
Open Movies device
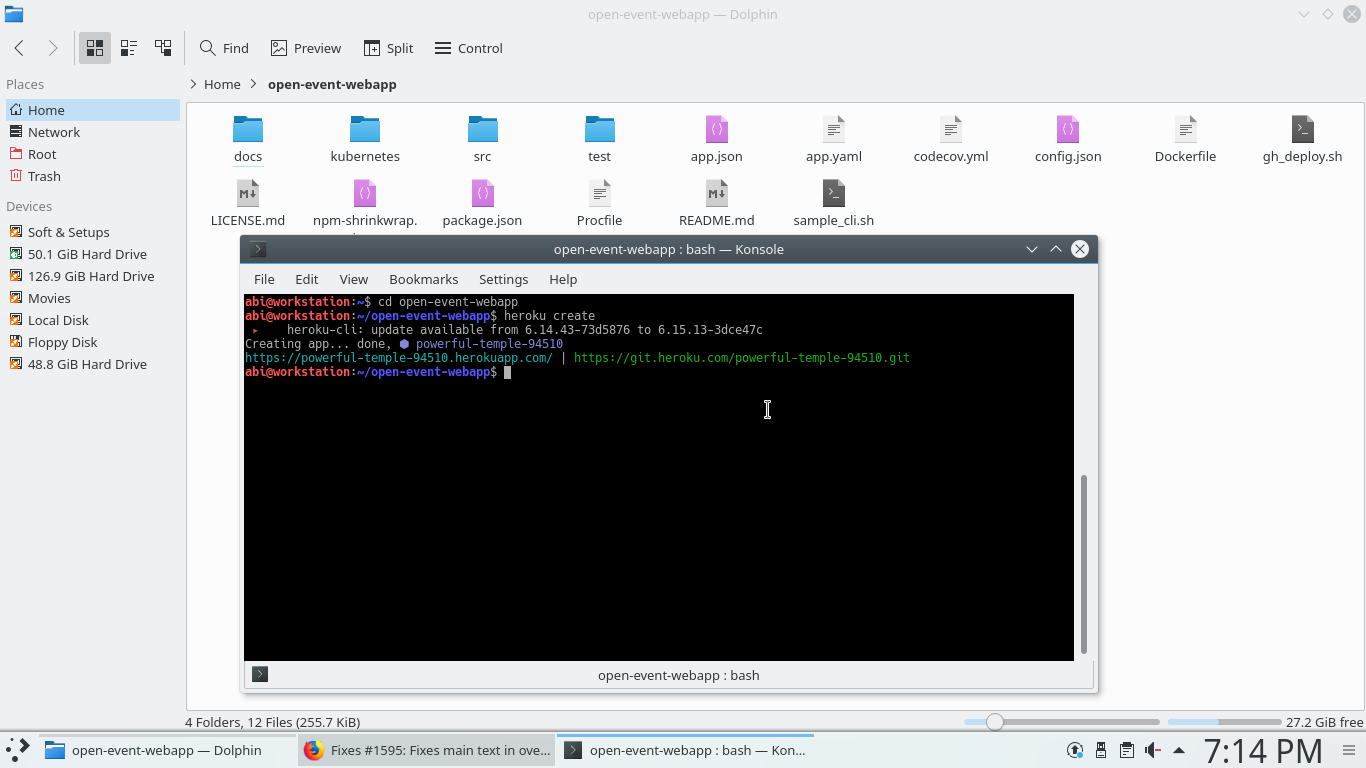click(93, 298)
